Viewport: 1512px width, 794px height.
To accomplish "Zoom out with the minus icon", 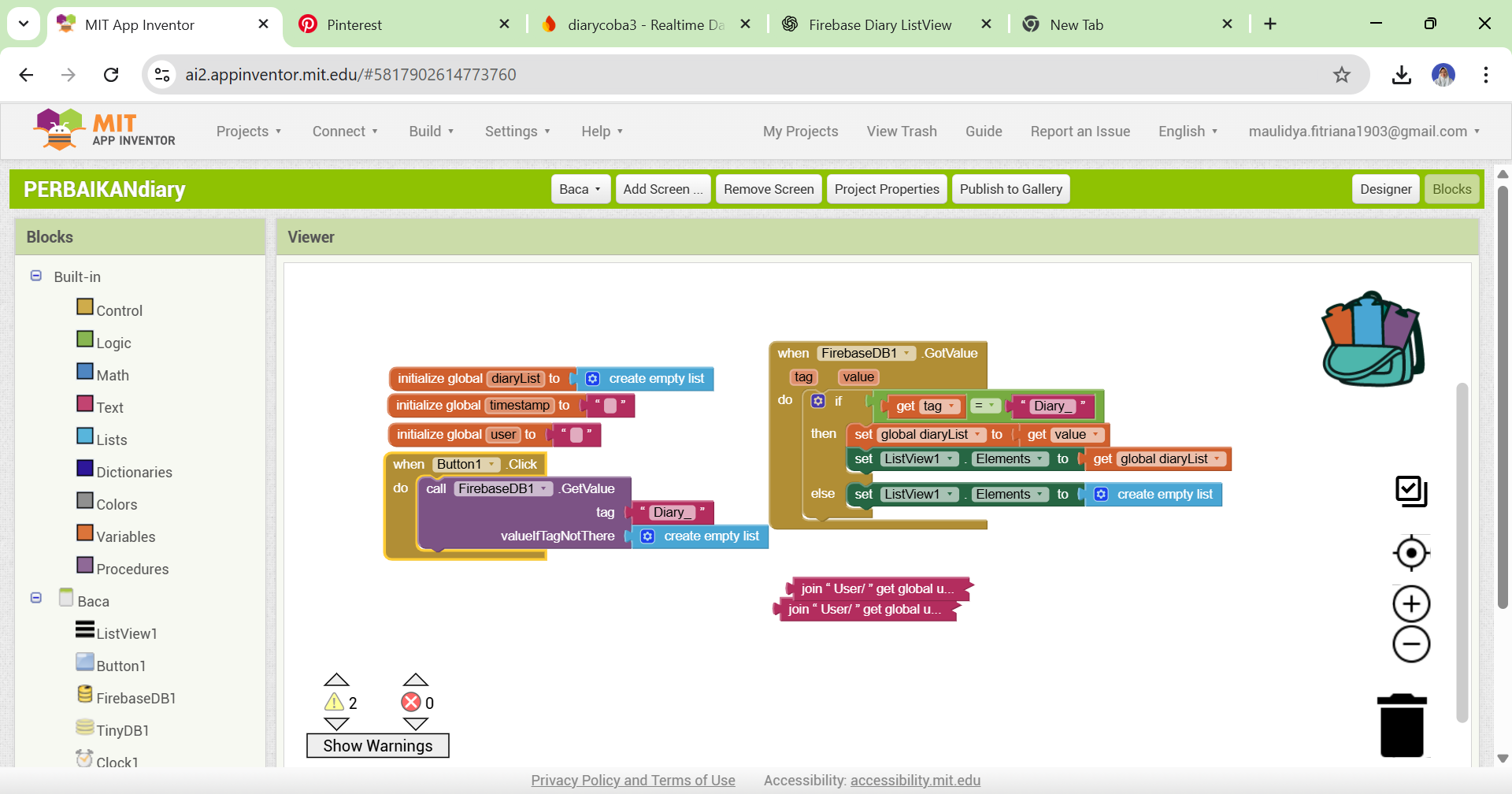I will pos(1411,644).
